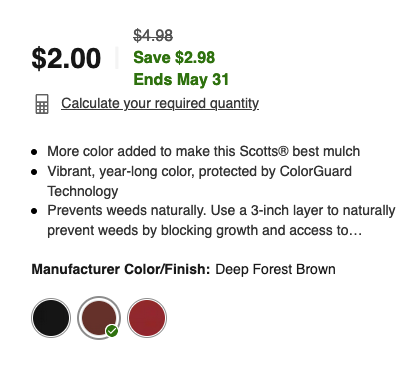
Task: Select the black mulch color swatch
Action: click(51, 318)
